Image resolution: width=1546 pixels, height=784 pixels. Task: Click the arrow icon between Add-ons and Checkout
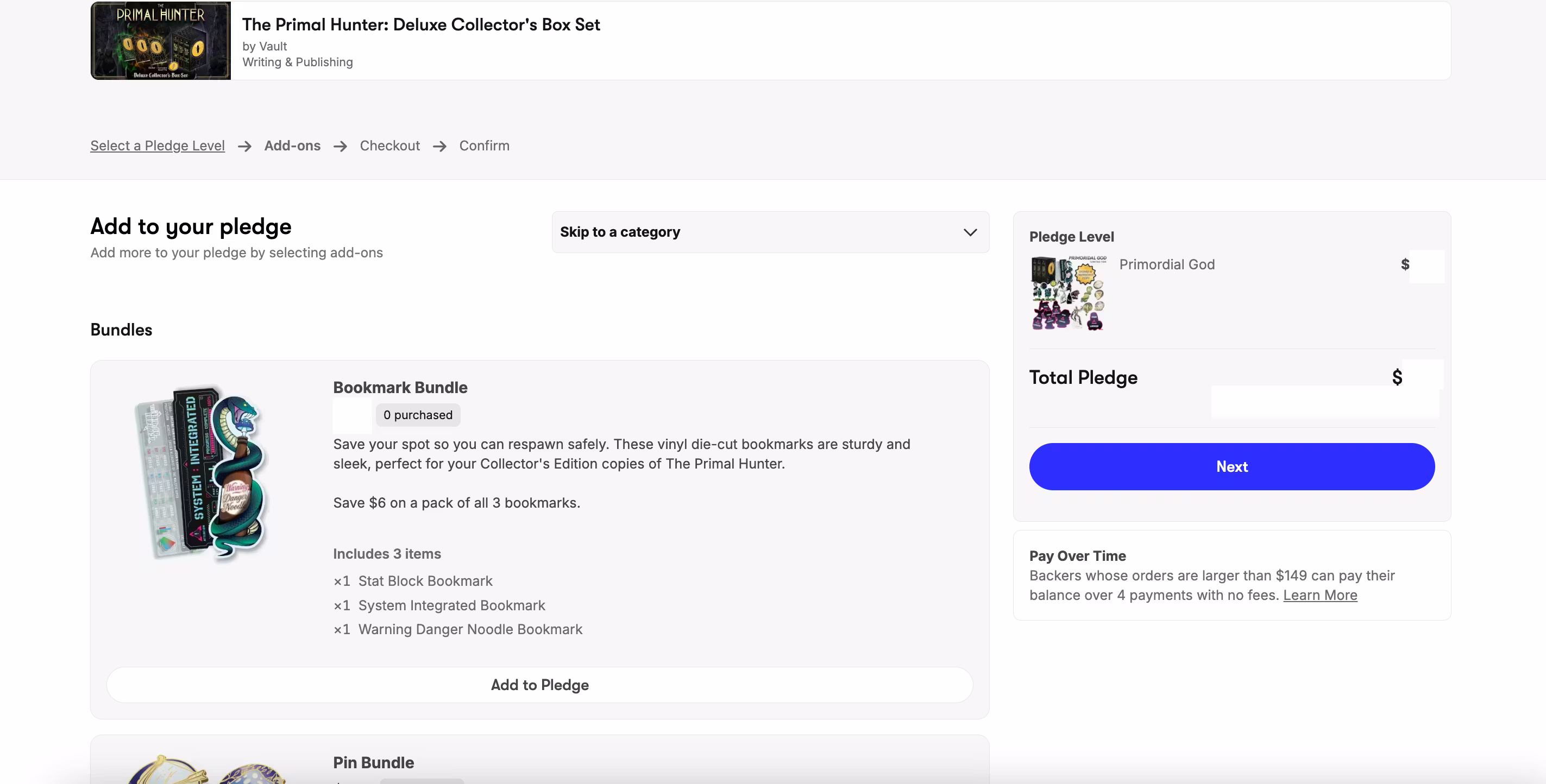point(340,147)
